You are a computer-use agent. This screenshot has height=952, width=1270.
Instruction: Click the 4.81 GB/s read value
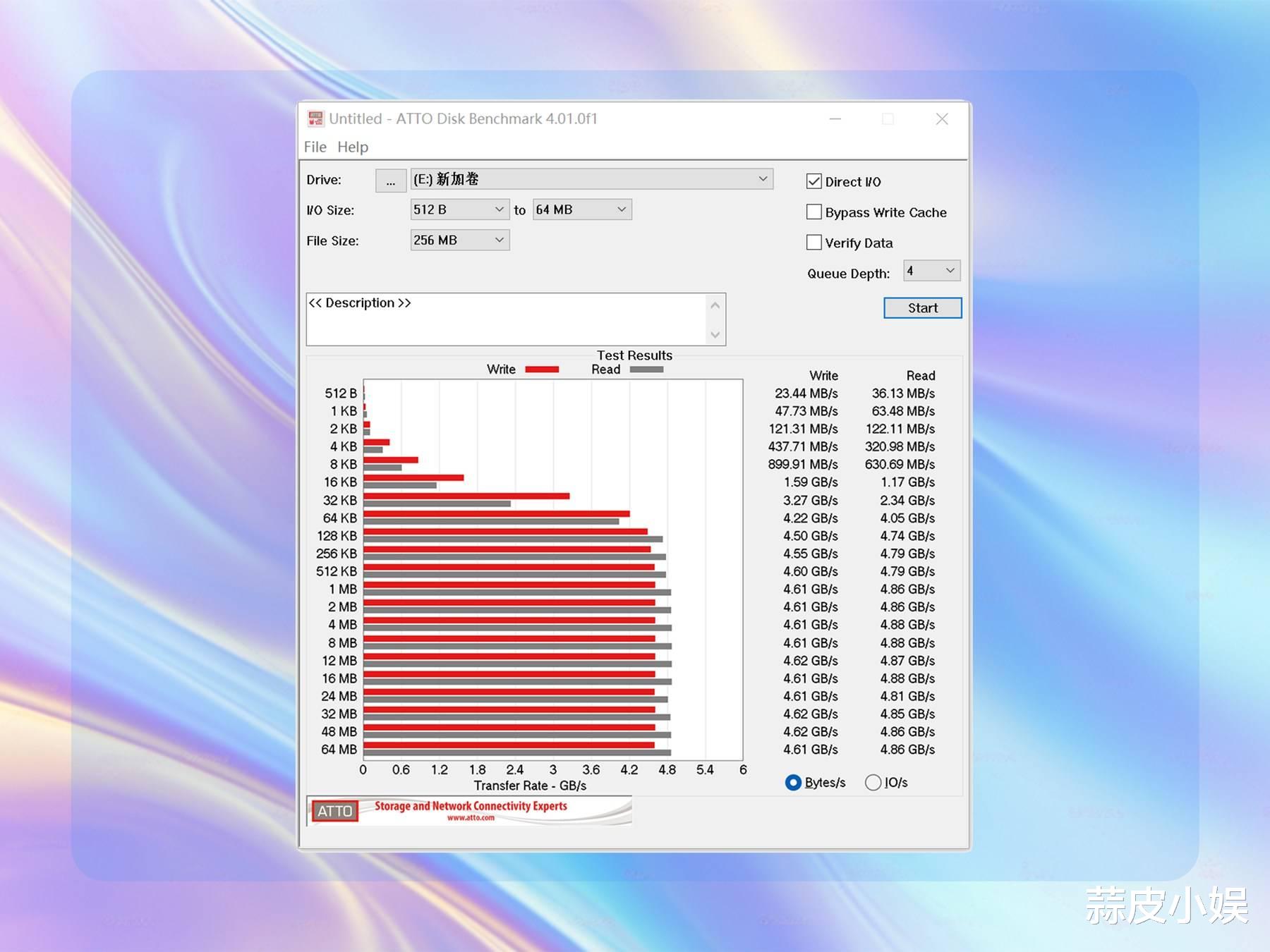907,696
